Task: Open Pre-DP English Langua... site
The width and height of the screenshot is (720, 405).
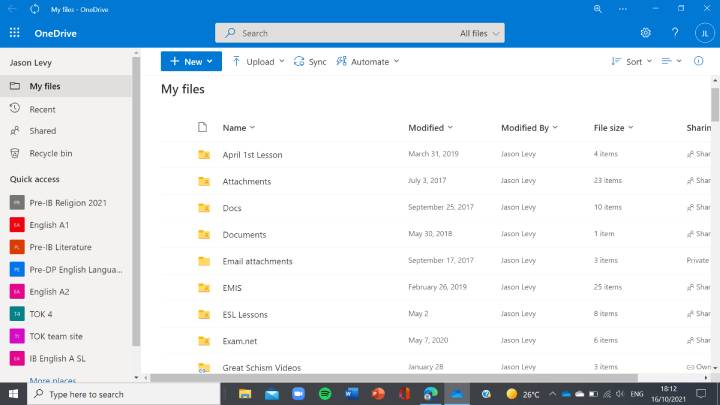Action: [76, 270]
